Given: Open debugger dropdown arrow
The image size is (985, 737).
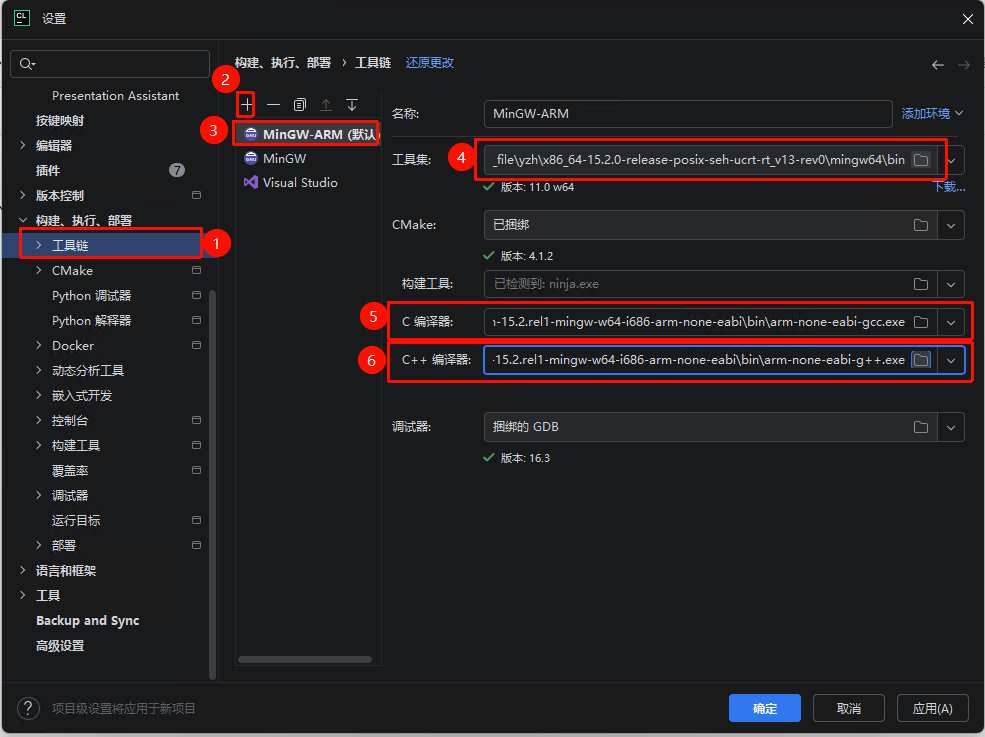Looking at the screenshot, I should [952, 427].
